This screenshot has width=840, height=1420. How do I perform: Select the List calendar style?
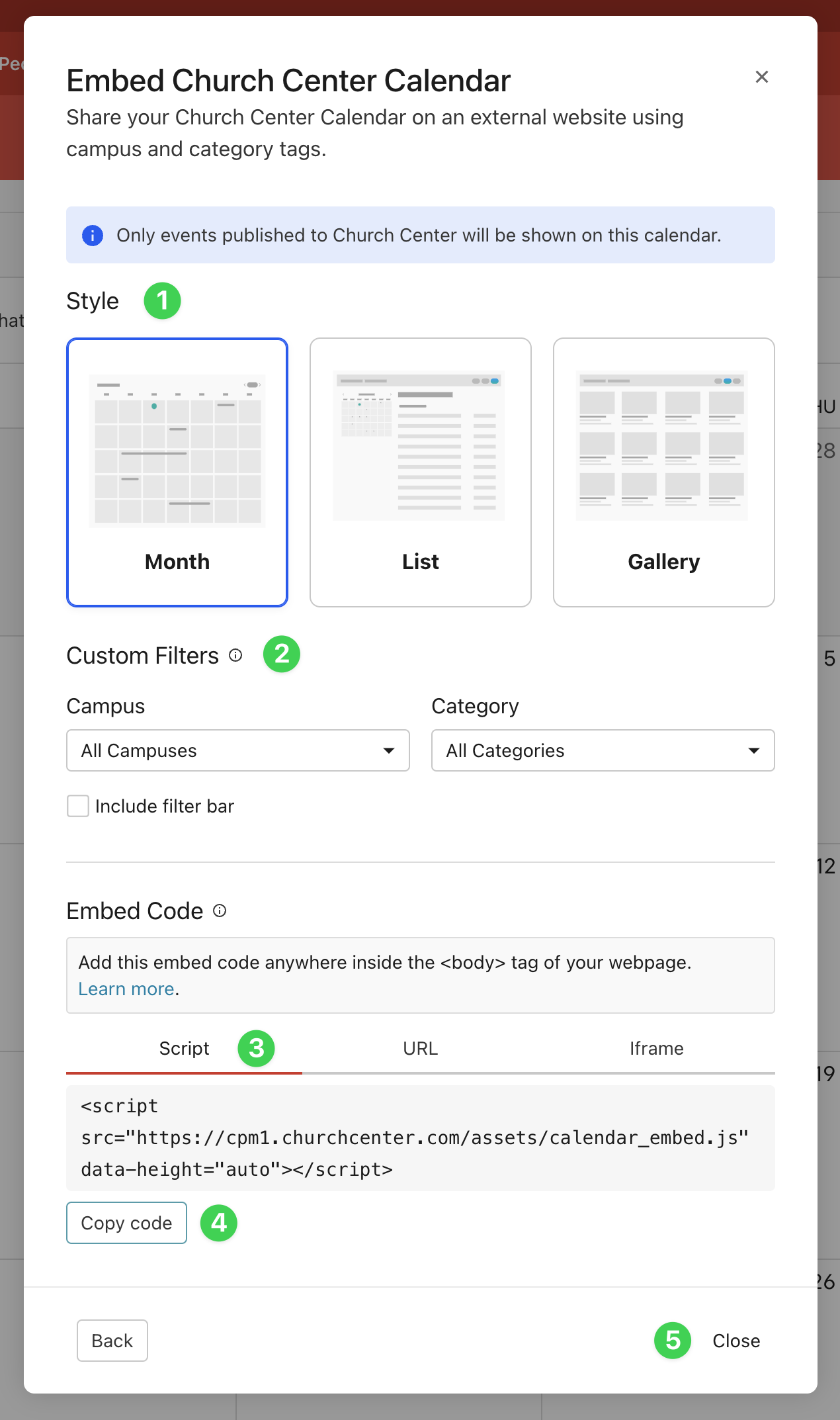421,472
